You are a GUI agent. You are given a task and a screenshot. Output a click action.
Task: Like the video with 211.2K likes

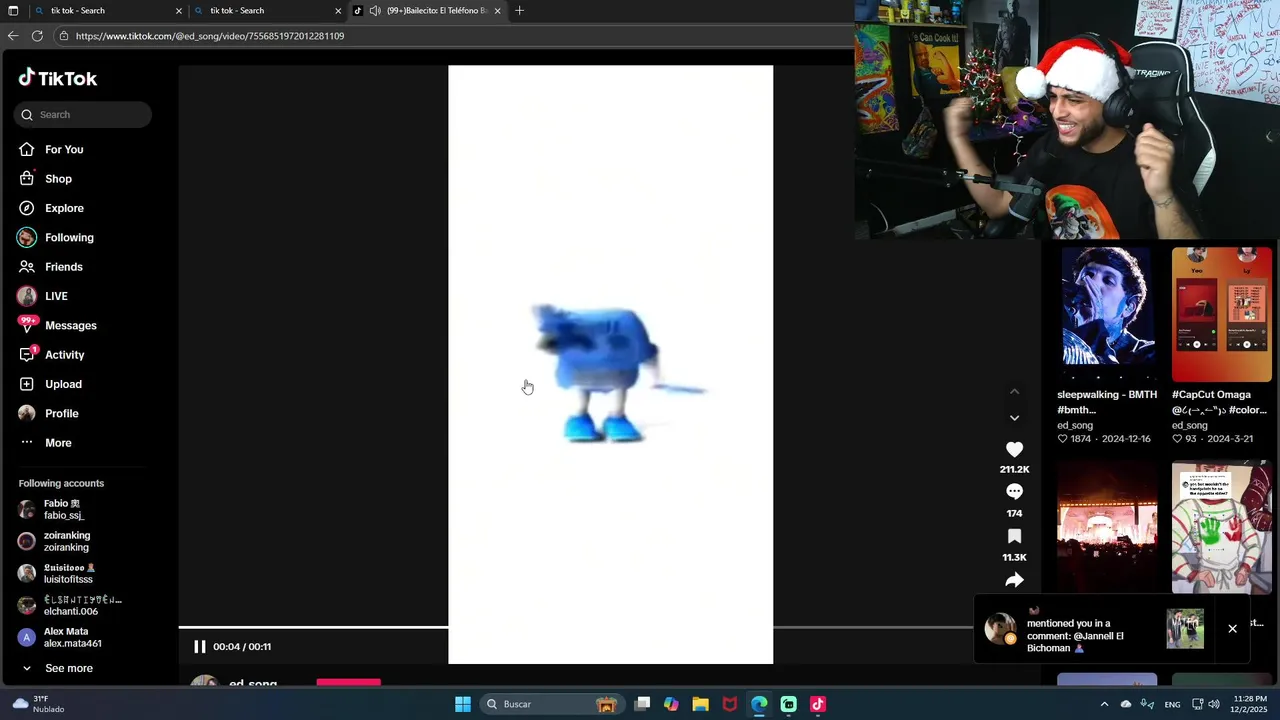coord(1014,450)
